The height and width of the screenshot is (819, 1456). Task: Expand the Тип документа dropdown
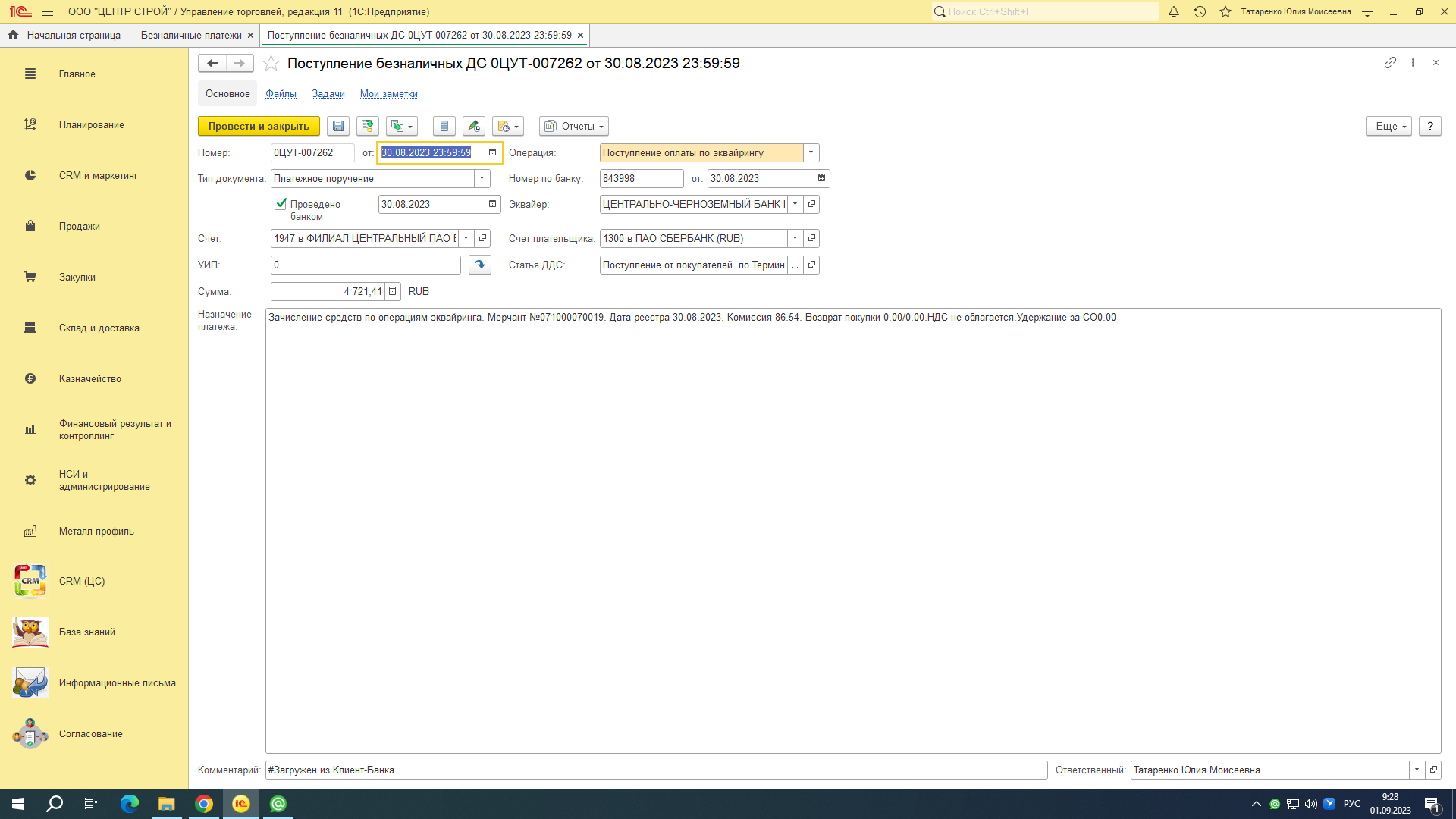coord(482,178)
